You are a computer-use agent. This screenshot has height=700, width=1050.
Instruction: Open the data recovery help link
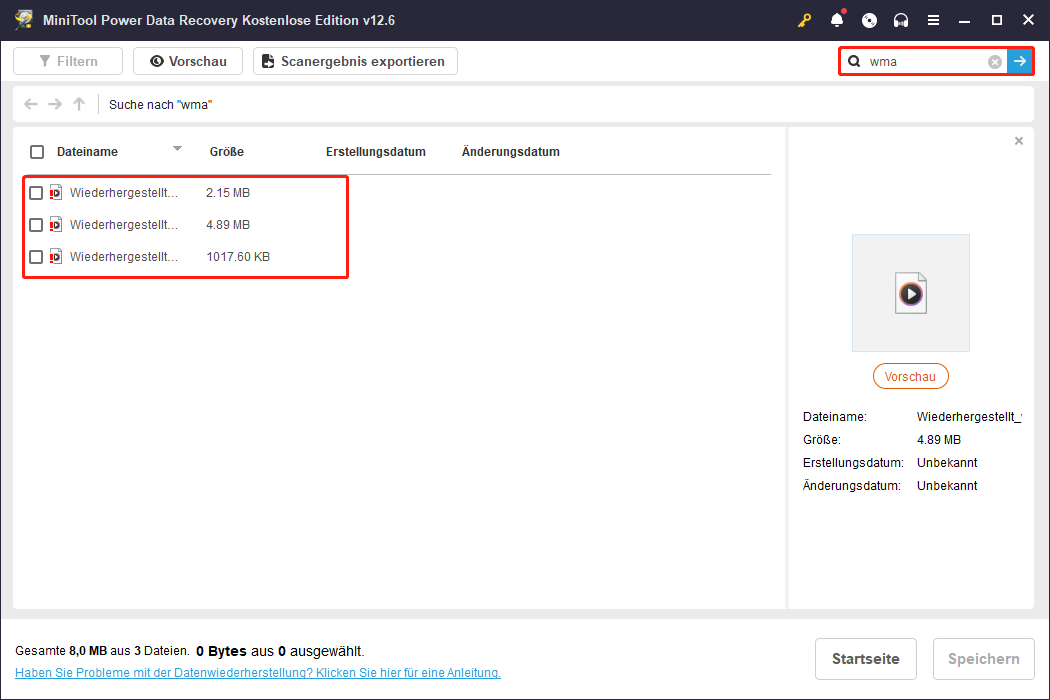258,673
